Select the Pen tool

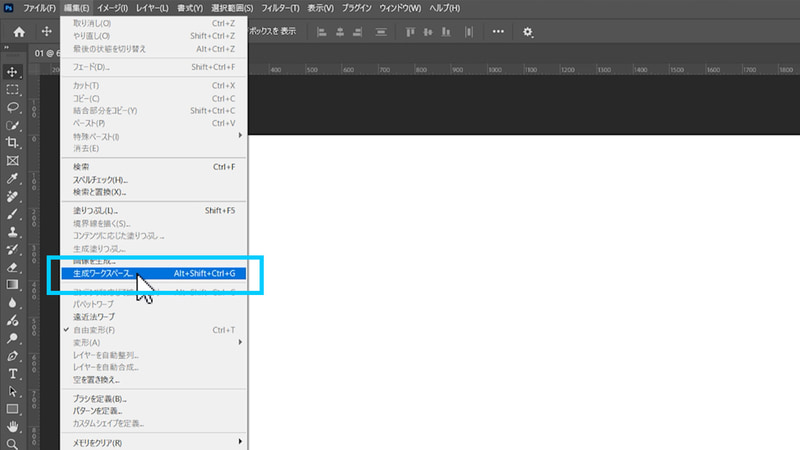point(12,356)
